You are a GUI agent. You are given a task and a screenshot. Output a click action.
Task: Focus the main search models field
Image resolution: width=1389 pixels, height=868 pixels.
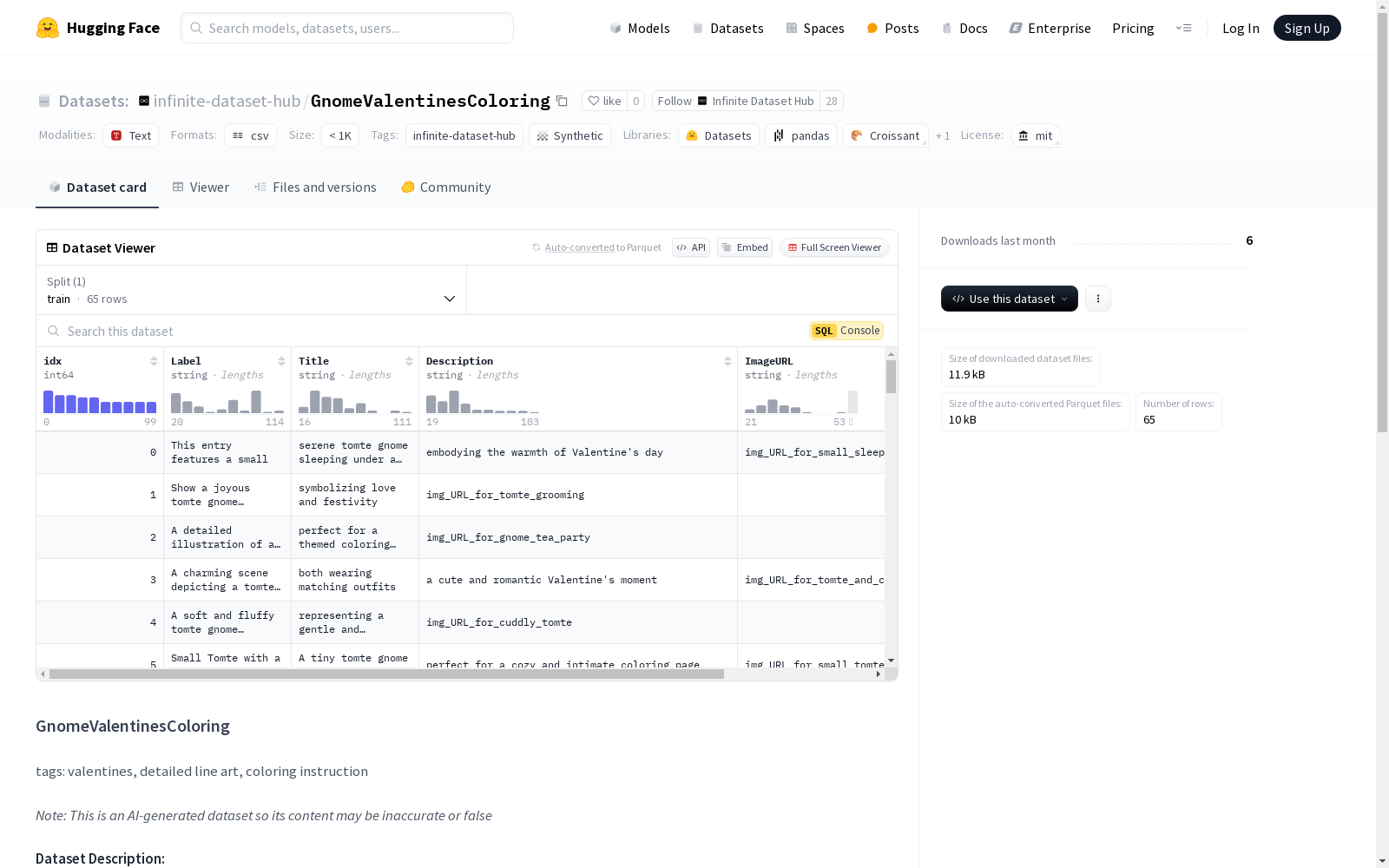(347, 28)
